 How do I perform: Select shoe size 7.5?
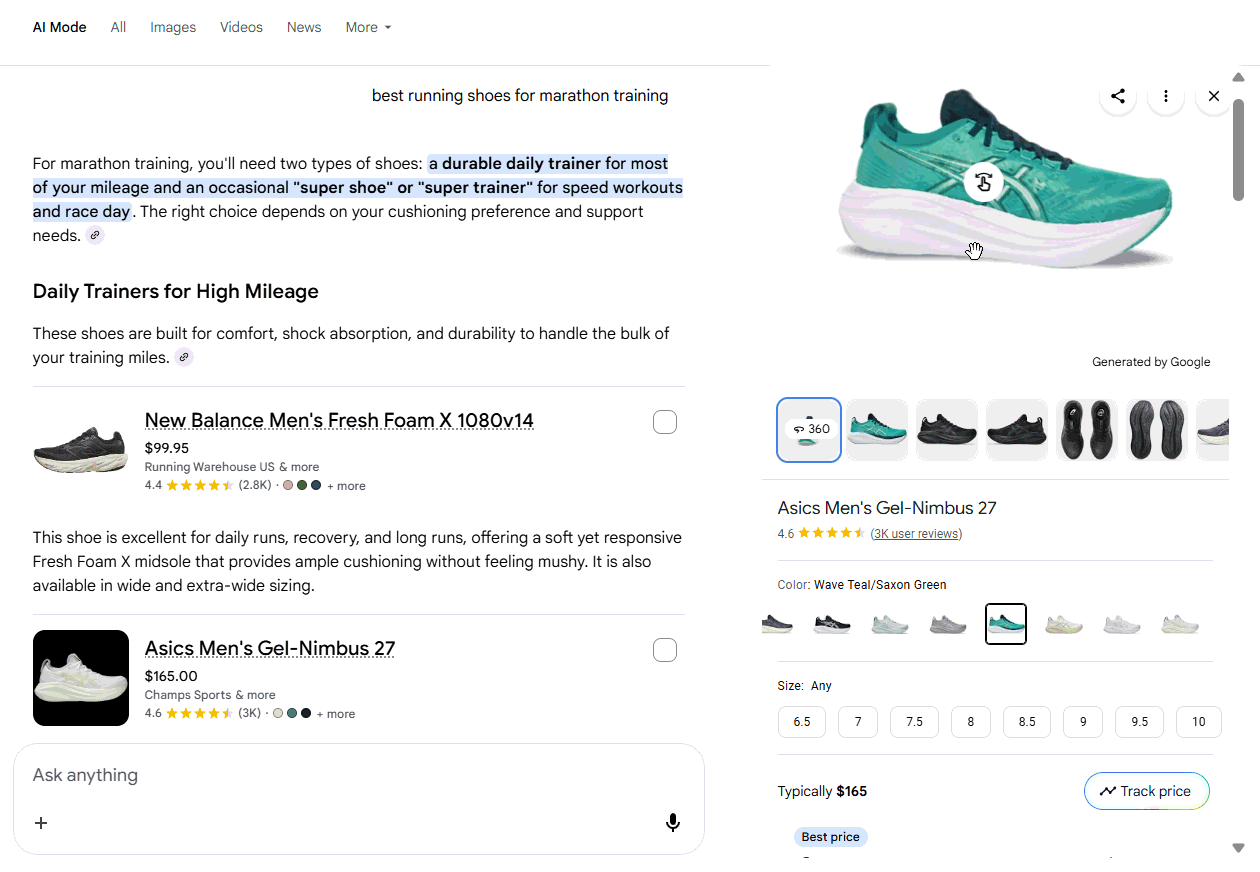tap(914, 722)
